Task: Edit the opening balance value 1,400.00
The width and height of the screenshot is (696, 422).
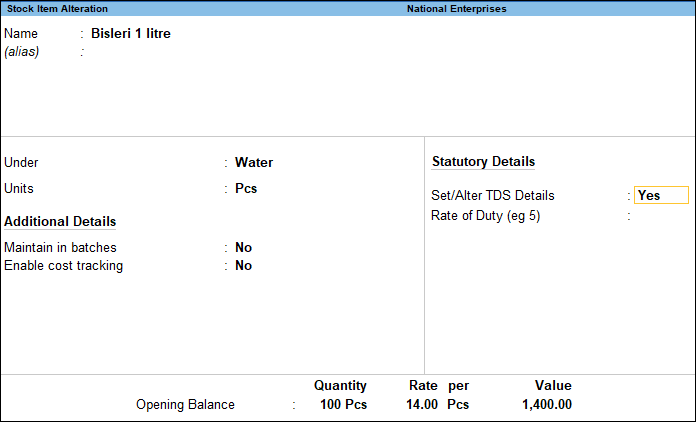Action: point(547,405)
